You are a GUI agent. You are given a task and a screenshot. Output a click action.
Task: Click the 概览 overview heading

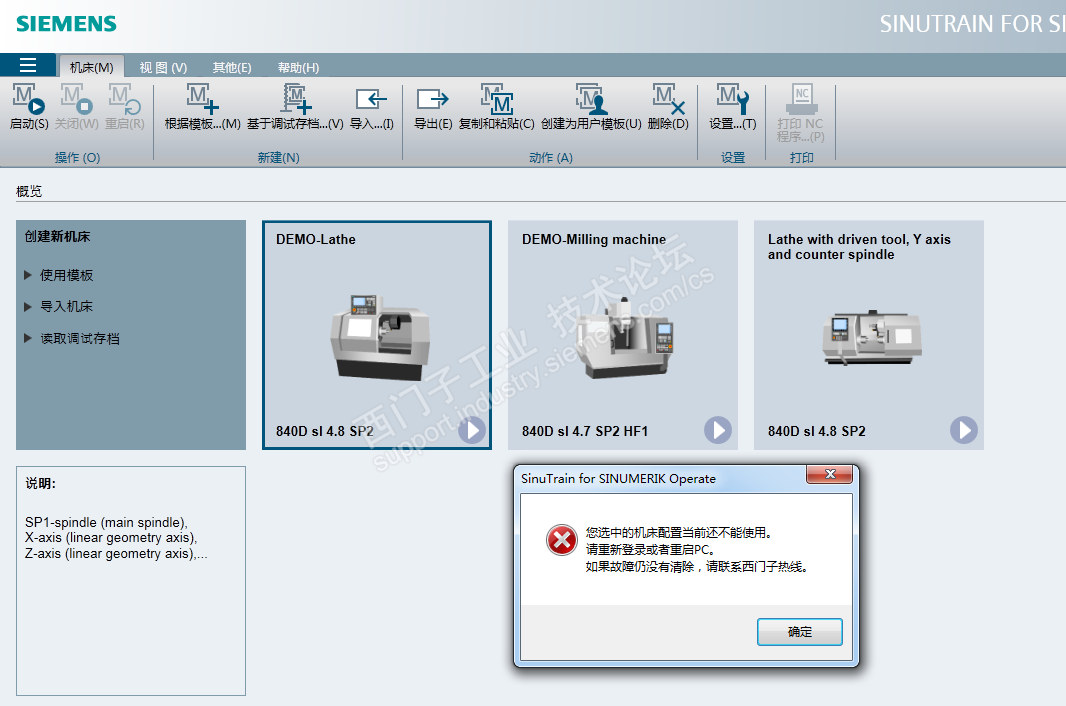point(29,191)
